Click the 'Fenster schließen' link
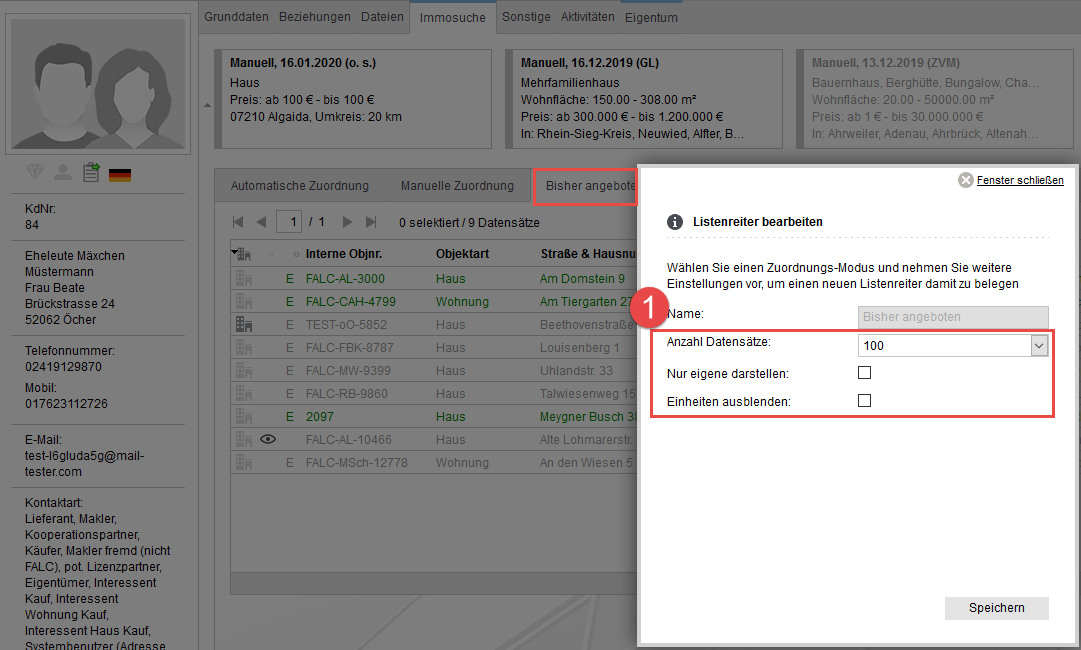 (1020, 181)
